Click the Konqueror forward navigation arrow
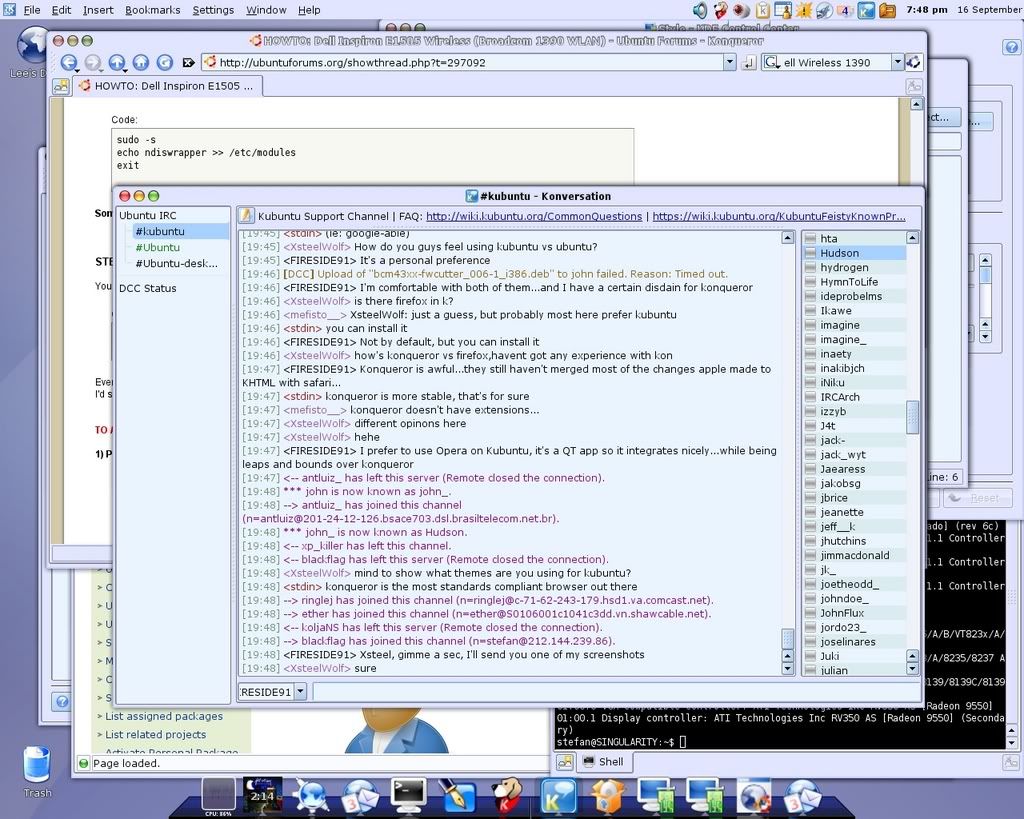This screenshot has height=819, width=1024. click(x=93, y=62)
